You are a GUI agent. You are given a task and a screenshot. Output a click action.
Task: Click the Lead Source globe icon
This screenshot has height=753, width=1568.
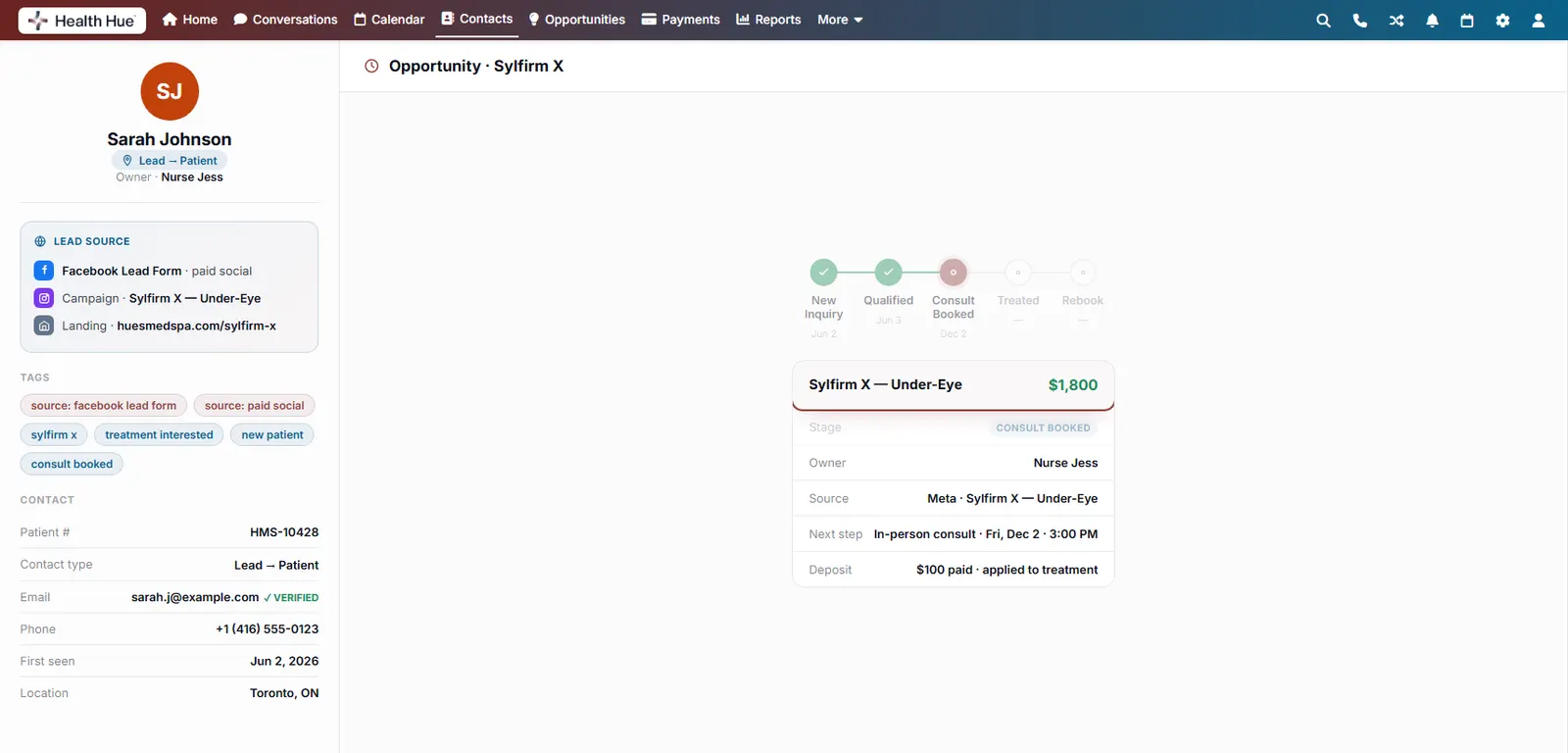point(40,241)
